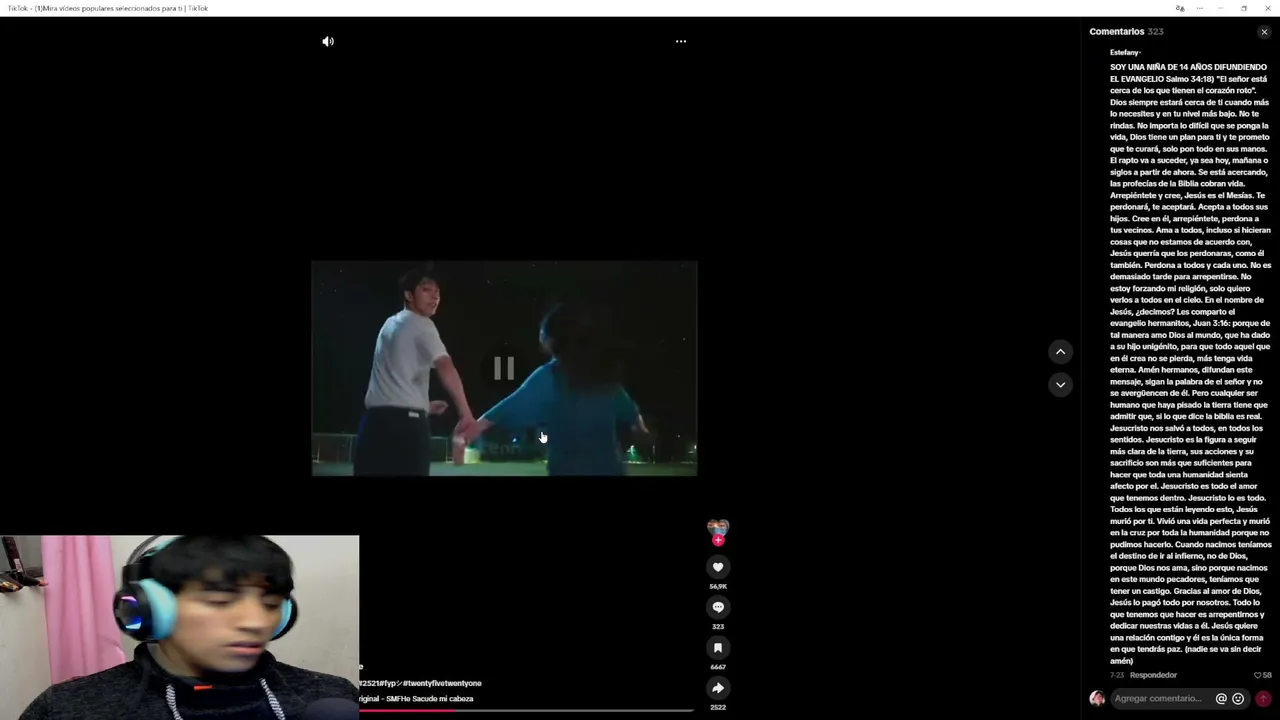Click your profile avatar beside the comment box

(x=1097, y=699)
